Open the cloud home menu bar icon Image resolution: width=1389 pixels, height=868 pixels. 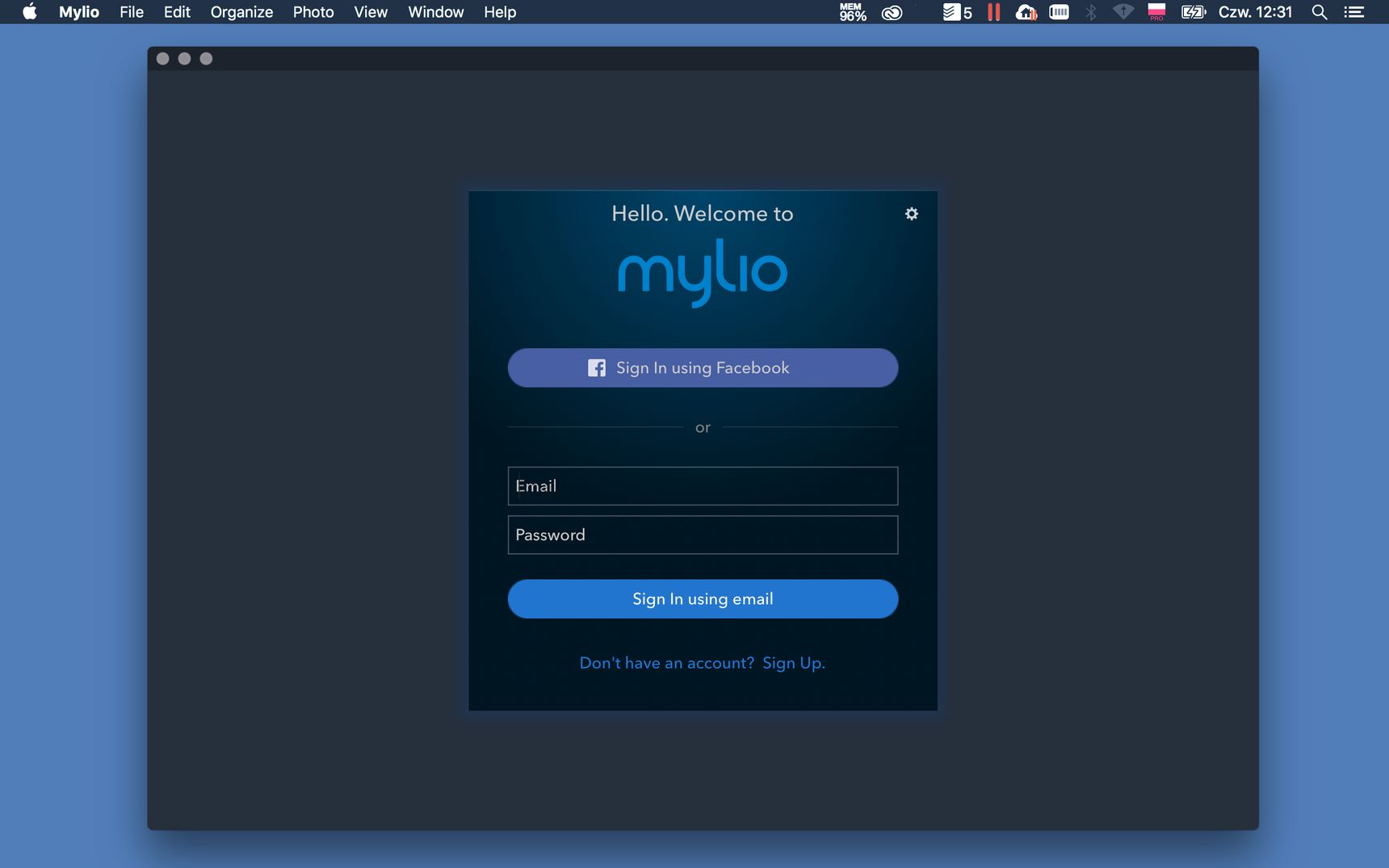[x=1026, y=12]
